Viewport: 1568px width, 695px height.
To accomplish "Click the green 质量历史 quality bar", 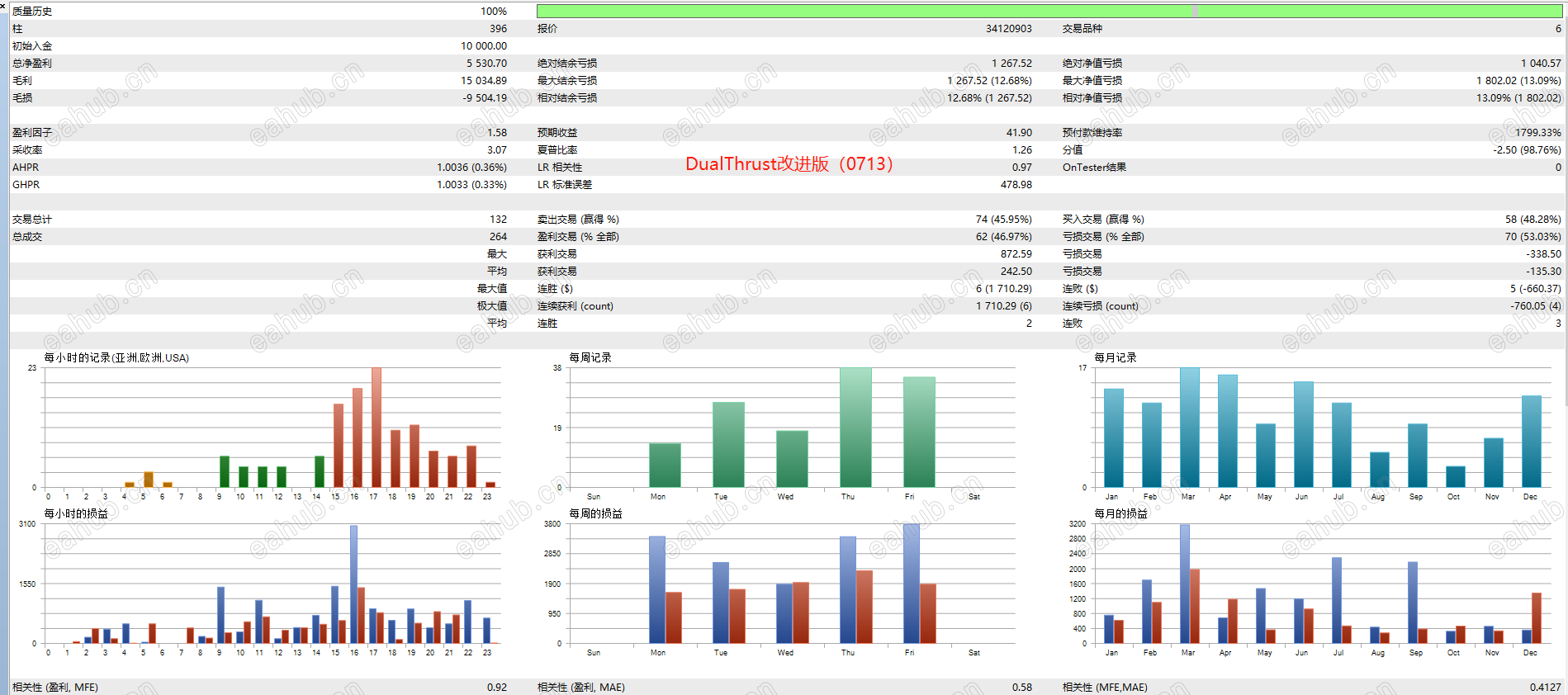I will [x=1049, y=11].
